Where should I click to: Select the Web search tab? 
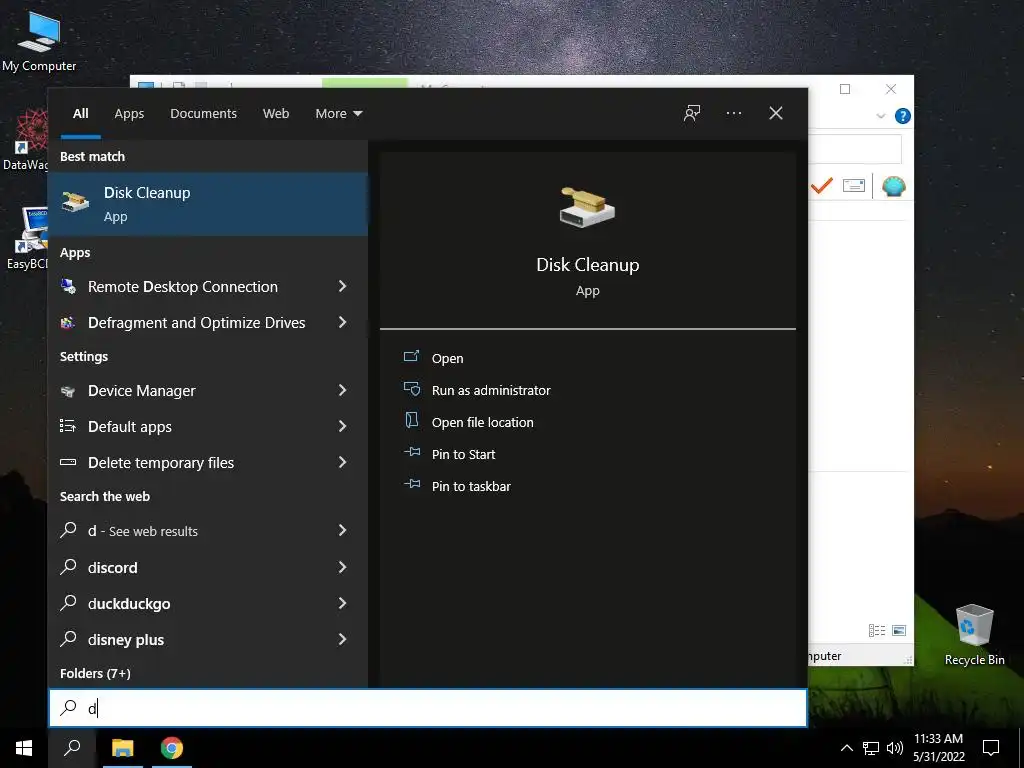tap(276, 114)
